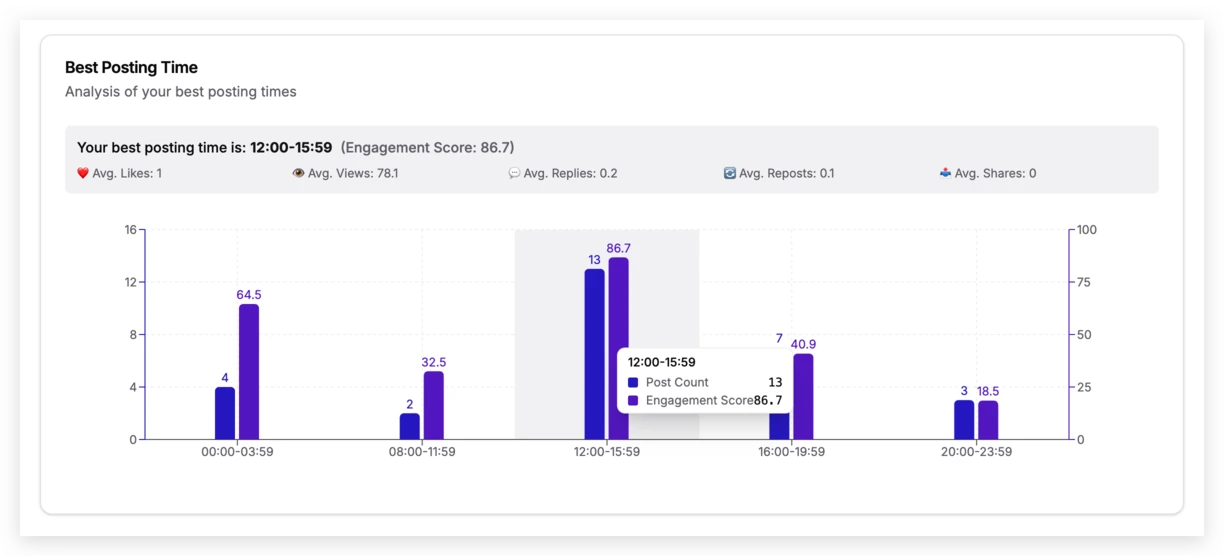Select the 08:00-11:59 Engagement Score bar

pos(434,405)
